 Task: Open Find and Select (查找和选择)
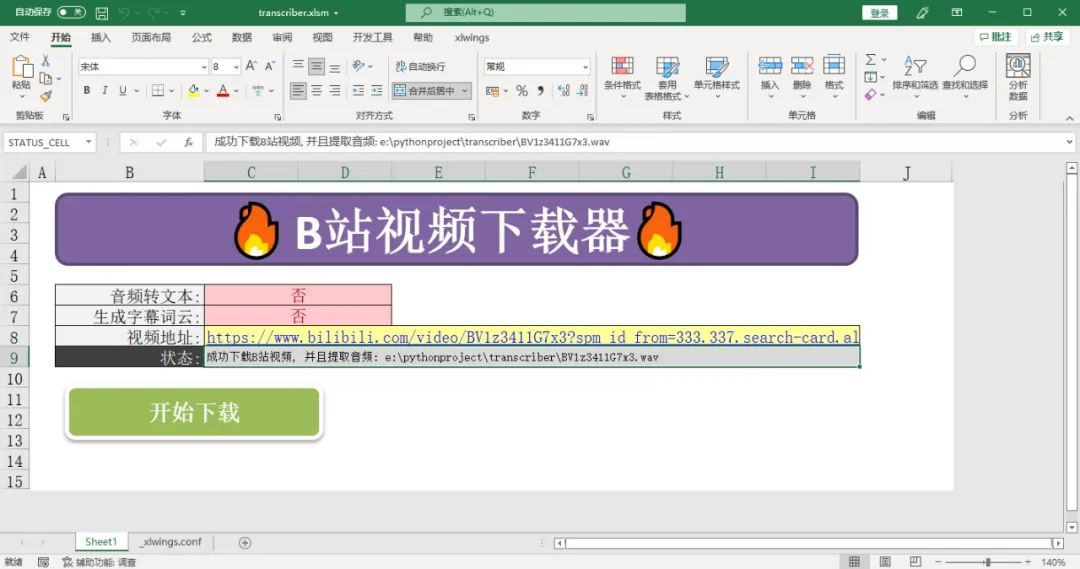click(x=964, y=74)
